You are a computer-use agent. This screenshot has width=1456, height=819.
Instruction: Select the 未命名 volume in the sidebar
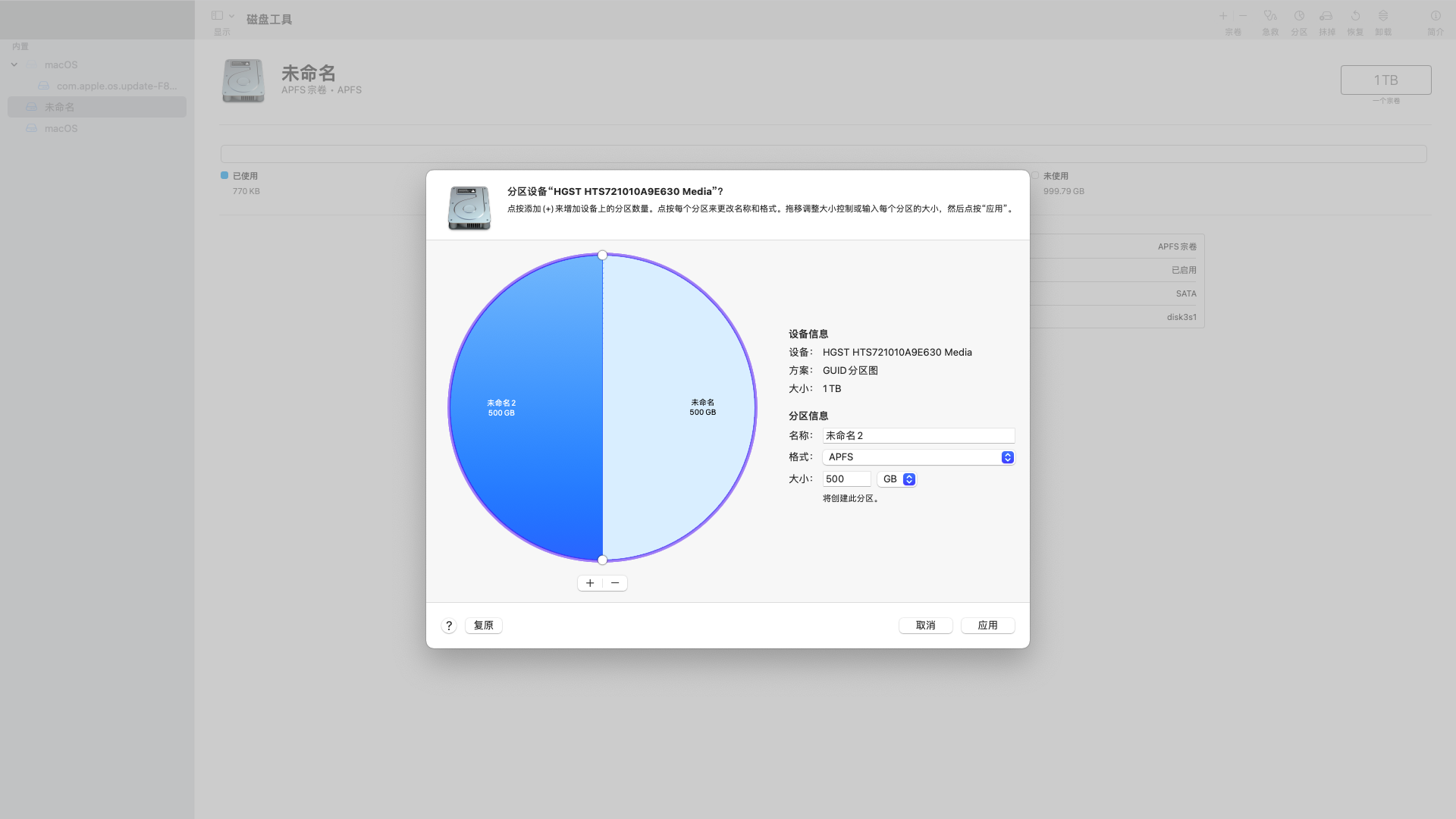click(x=59, y=107)
